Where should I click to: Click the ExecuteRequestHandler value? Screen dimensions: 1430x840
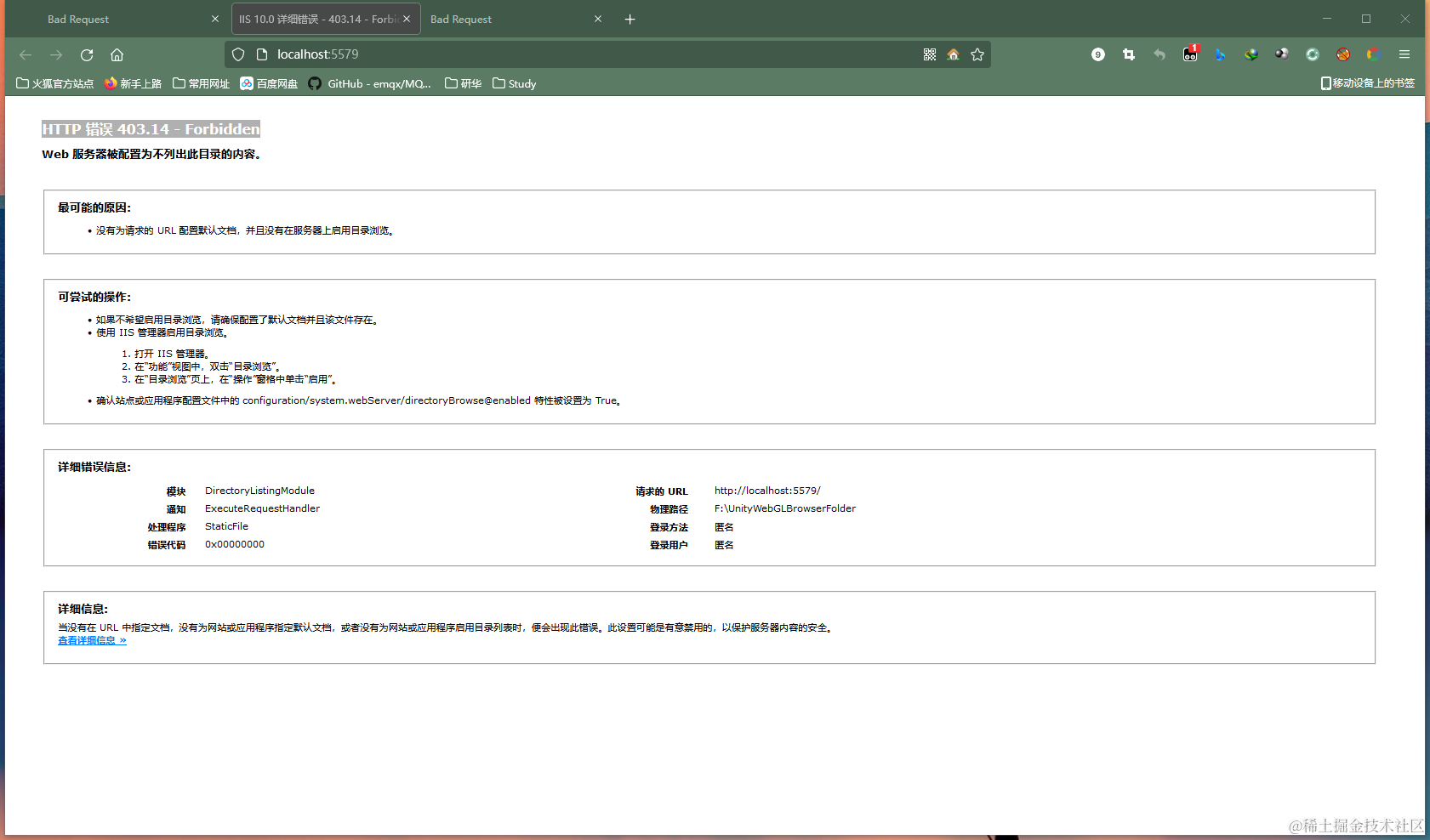point(262,508)
